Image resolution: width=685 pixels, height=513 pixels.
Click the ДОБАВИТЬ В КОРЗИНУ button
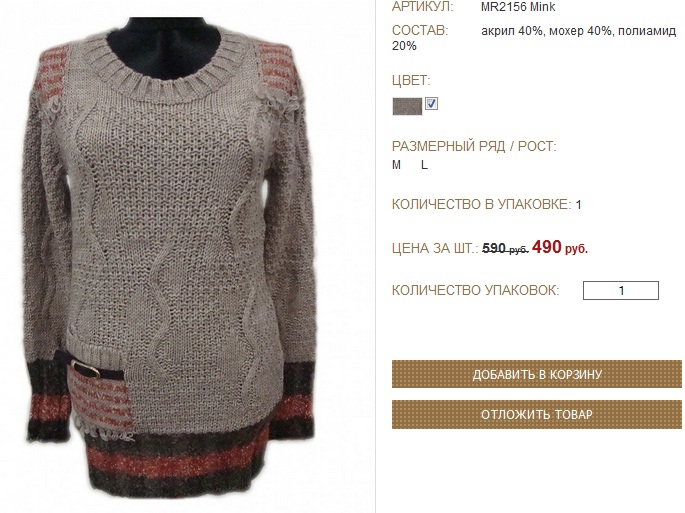537,374
